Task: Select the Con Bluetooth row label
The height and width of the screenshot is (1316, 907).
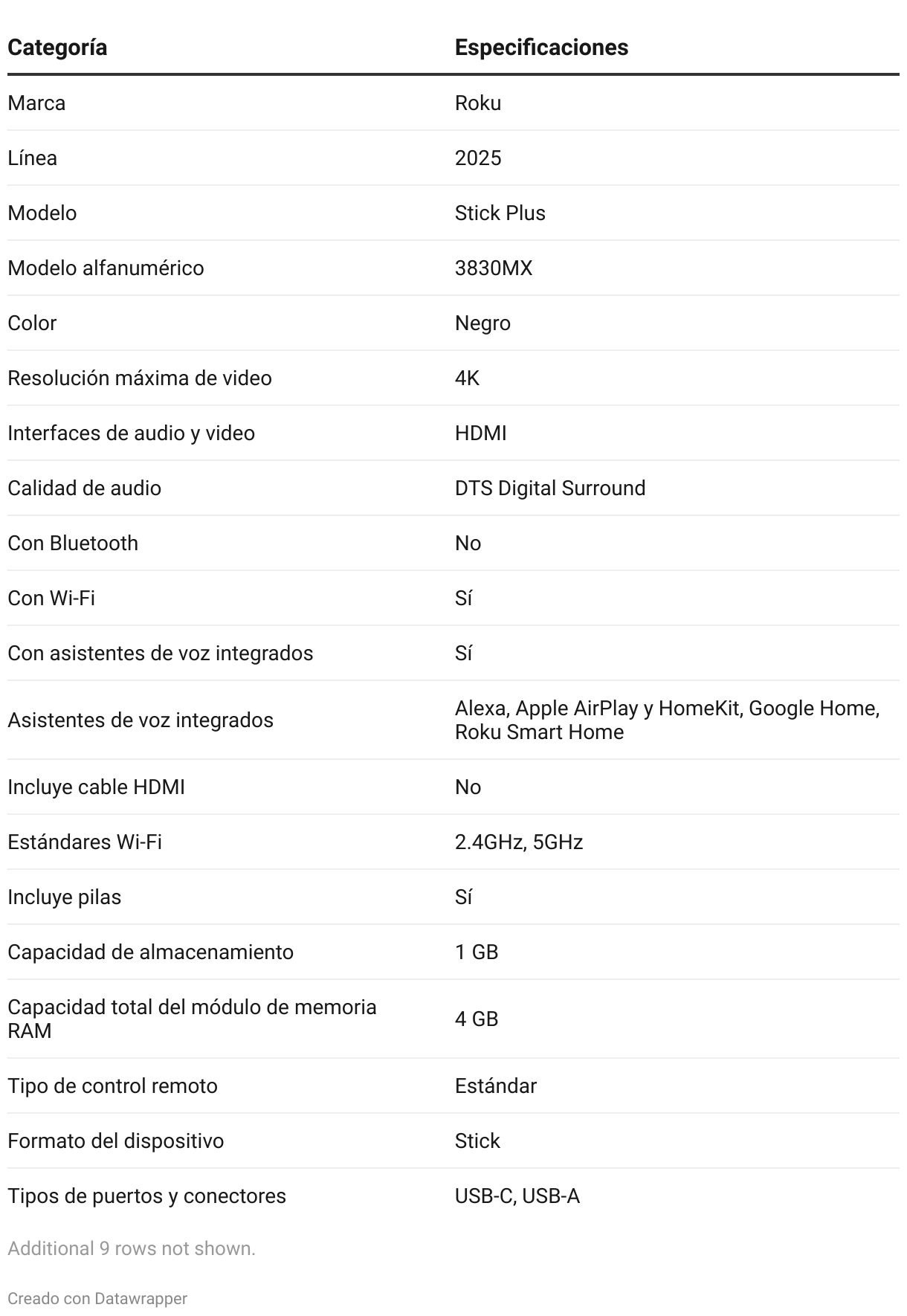Action: tap(73, 543)
